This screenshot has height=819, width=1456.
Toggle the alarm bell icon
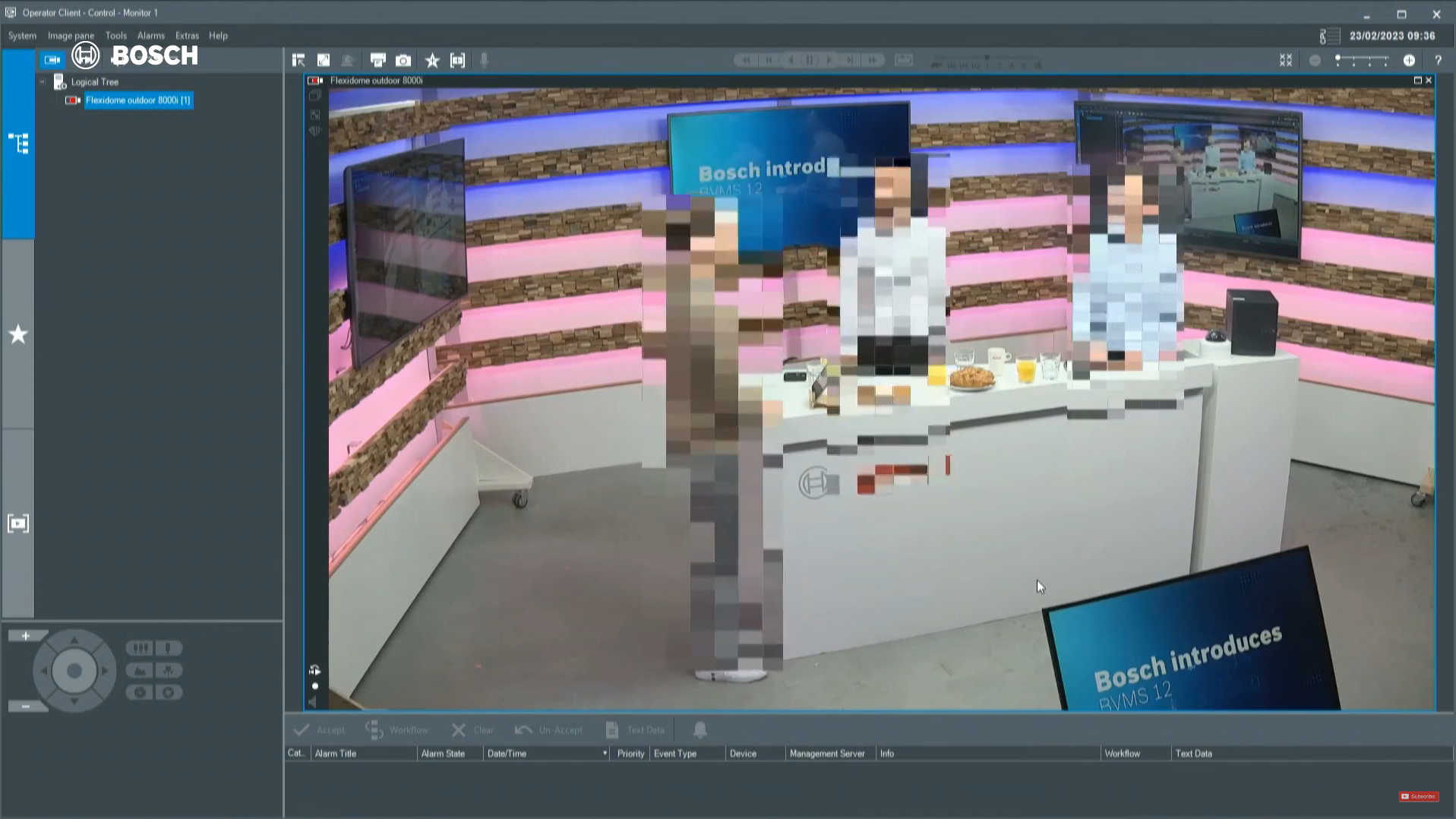pos(700,730)
